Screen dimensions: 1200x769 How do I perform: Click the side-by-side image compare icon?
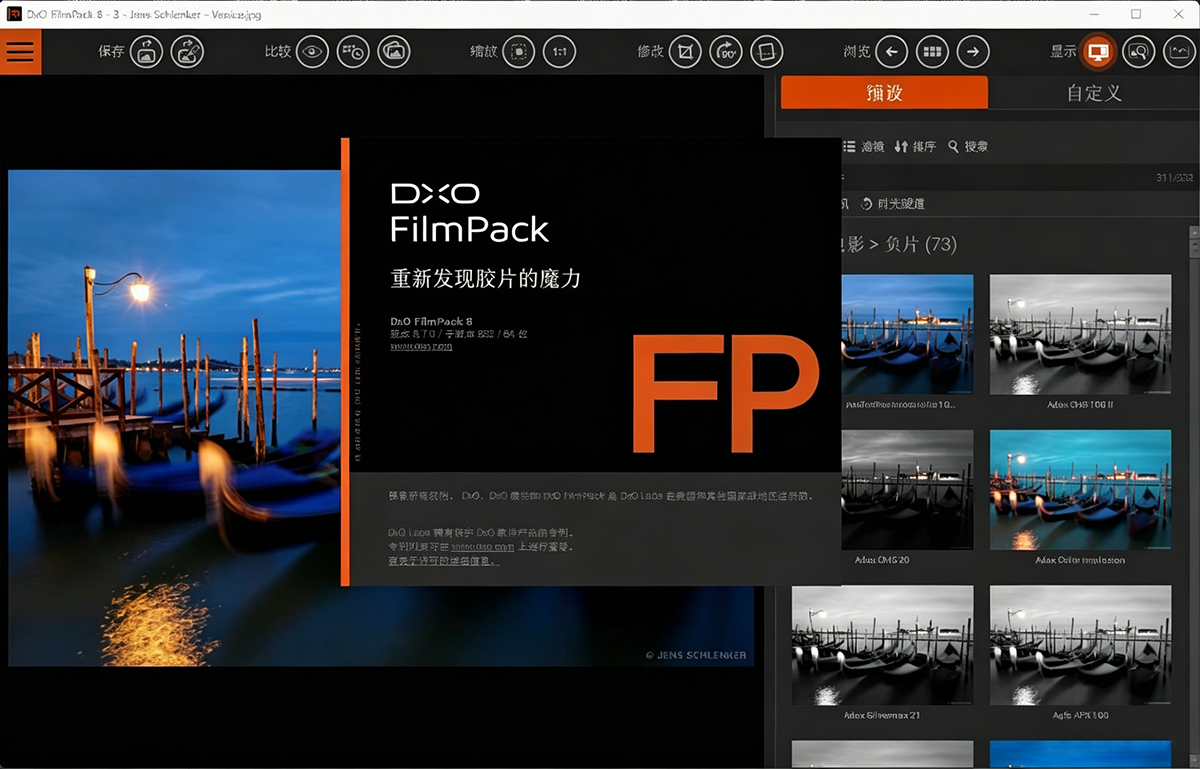[394, 52]
